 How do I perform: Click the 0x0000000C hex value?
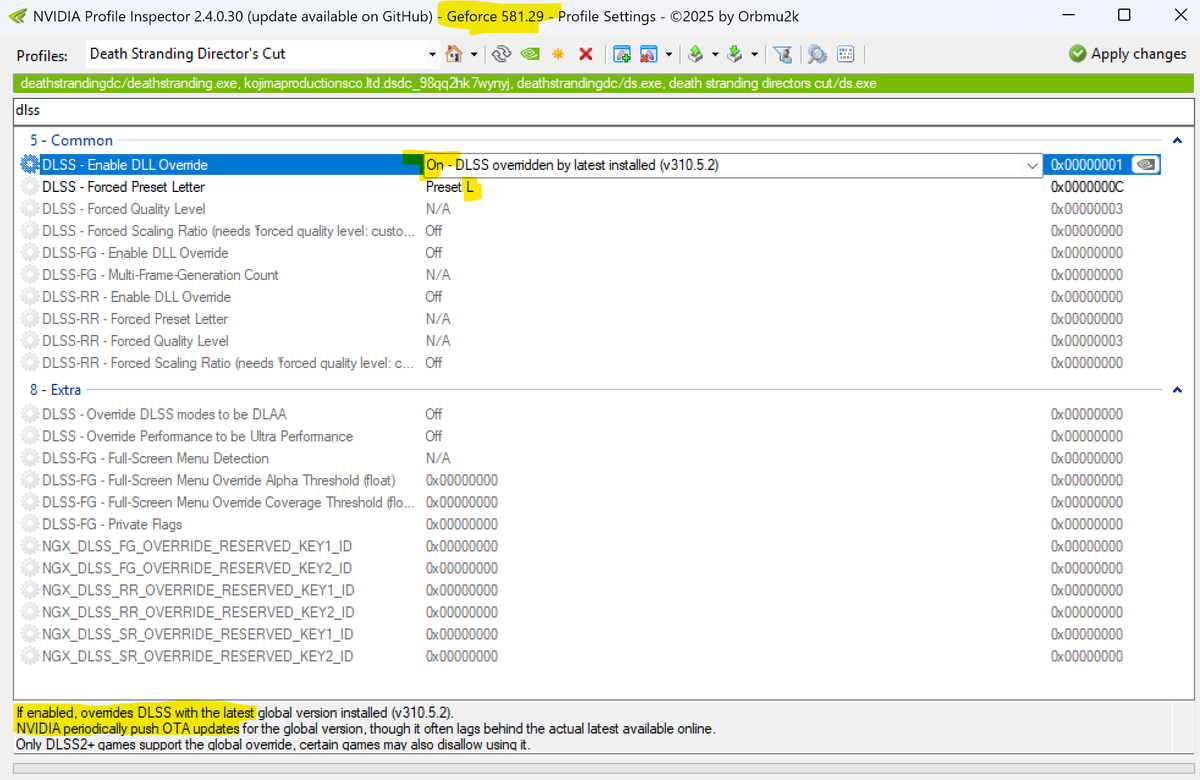click(x=1087, y=187)
